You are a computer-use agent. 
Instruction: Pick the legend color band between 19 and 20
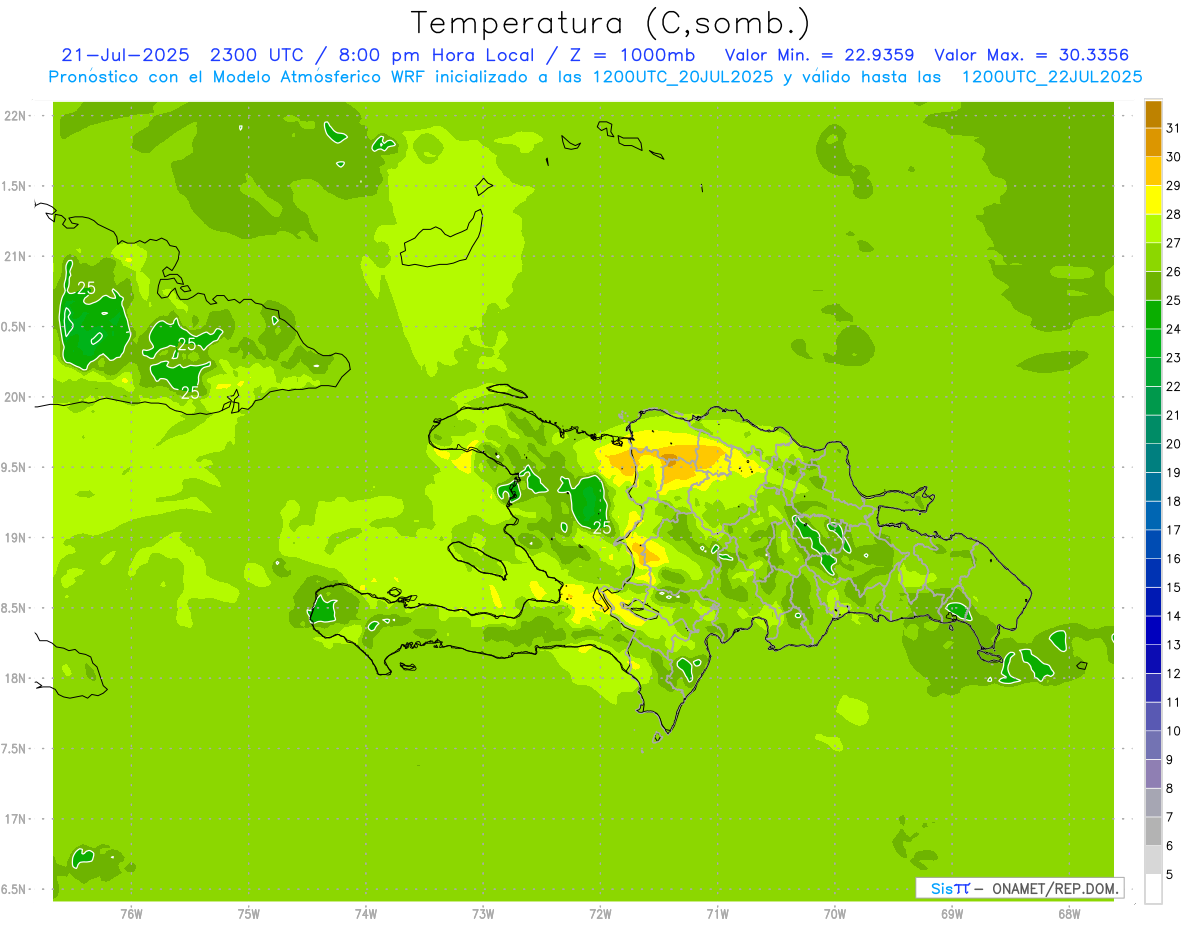[1153, 458]
